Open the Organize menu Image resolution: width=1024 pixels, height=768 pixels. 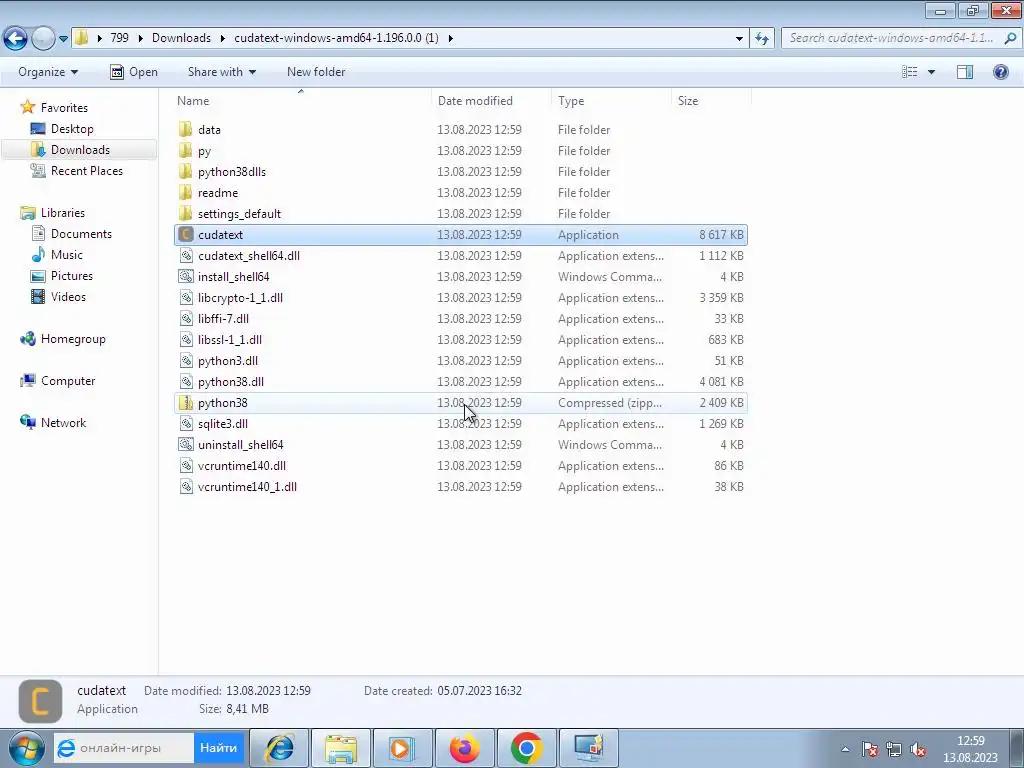(48, 72)
